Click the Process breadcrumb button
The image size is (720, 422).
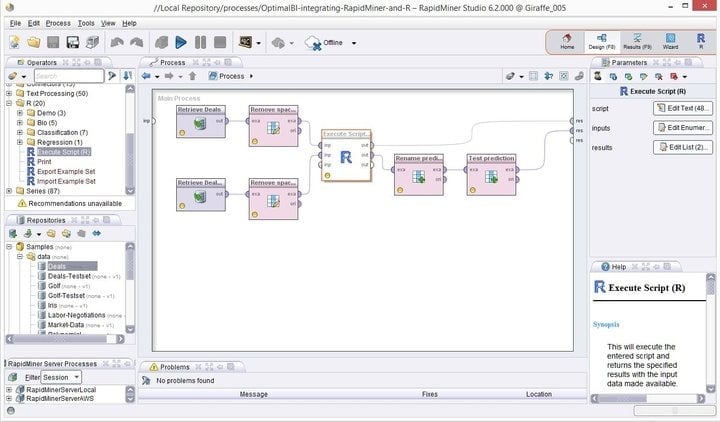(227, 76)
